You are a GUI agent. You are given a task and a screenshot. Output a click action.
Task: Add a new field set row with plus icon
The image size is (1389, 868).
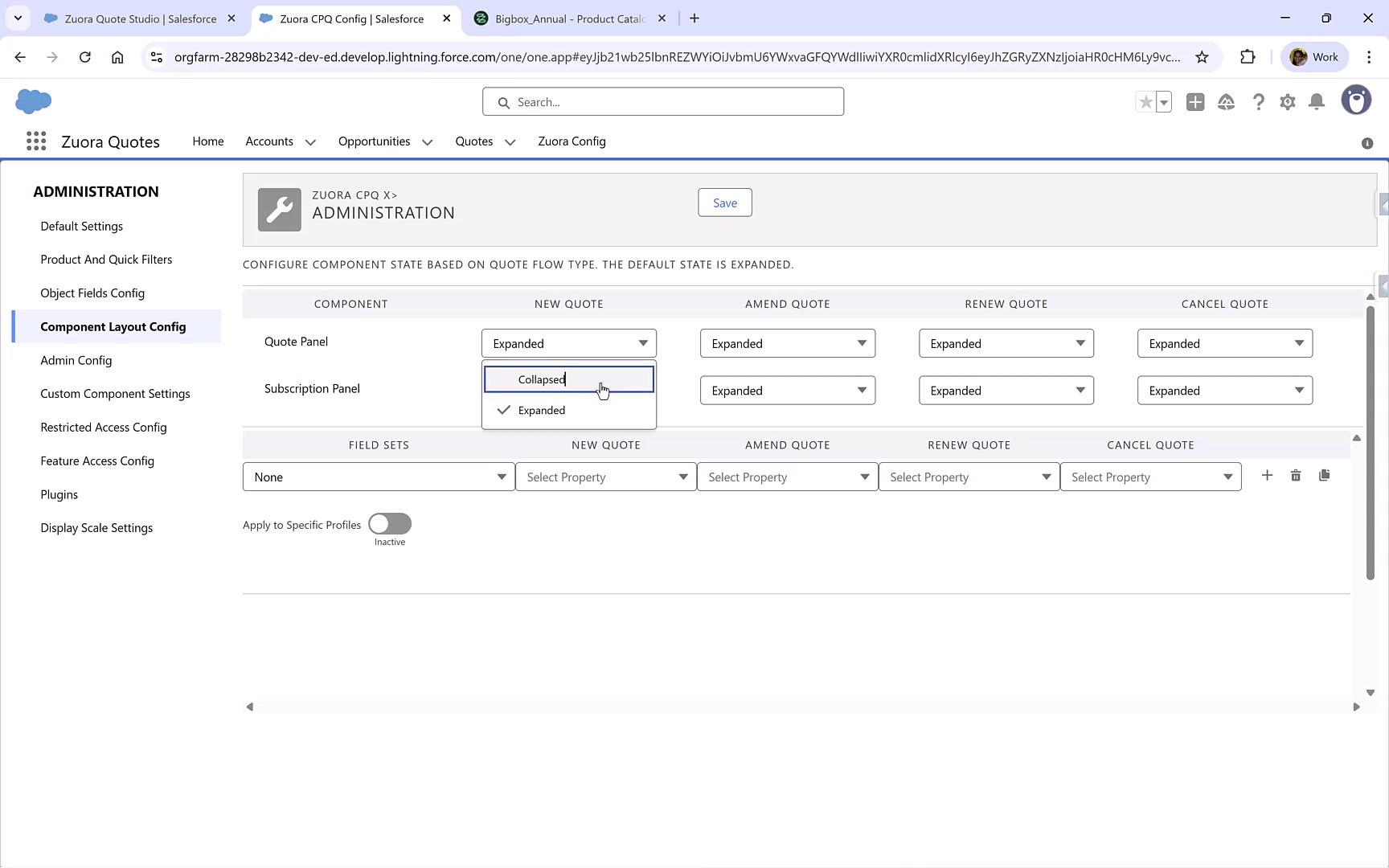1267,475
